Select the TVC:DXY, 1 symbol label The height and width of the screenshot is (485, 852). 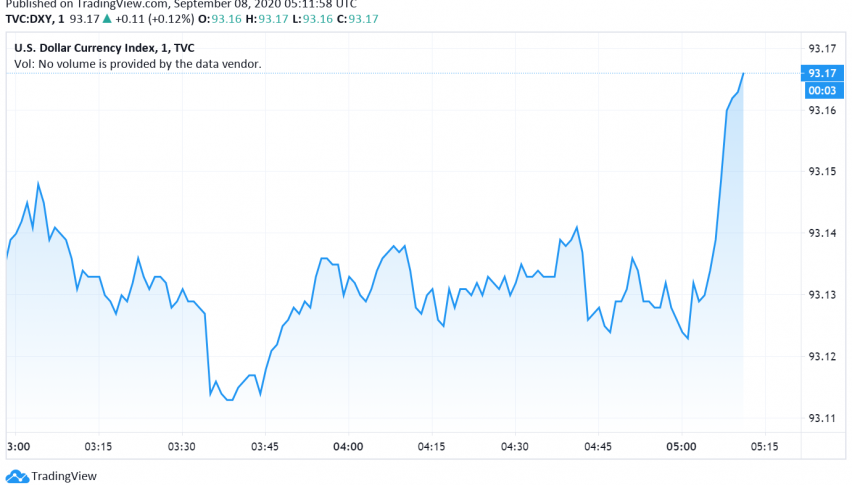pos(35,19)
